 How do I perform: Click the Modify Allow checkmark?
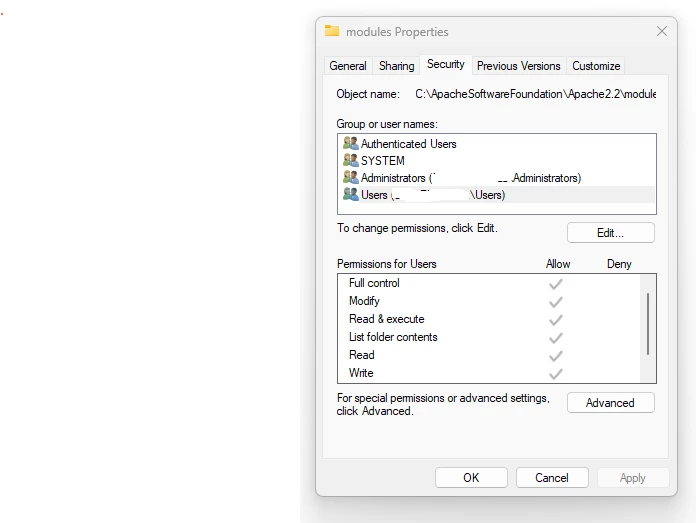tap(556, 302)
